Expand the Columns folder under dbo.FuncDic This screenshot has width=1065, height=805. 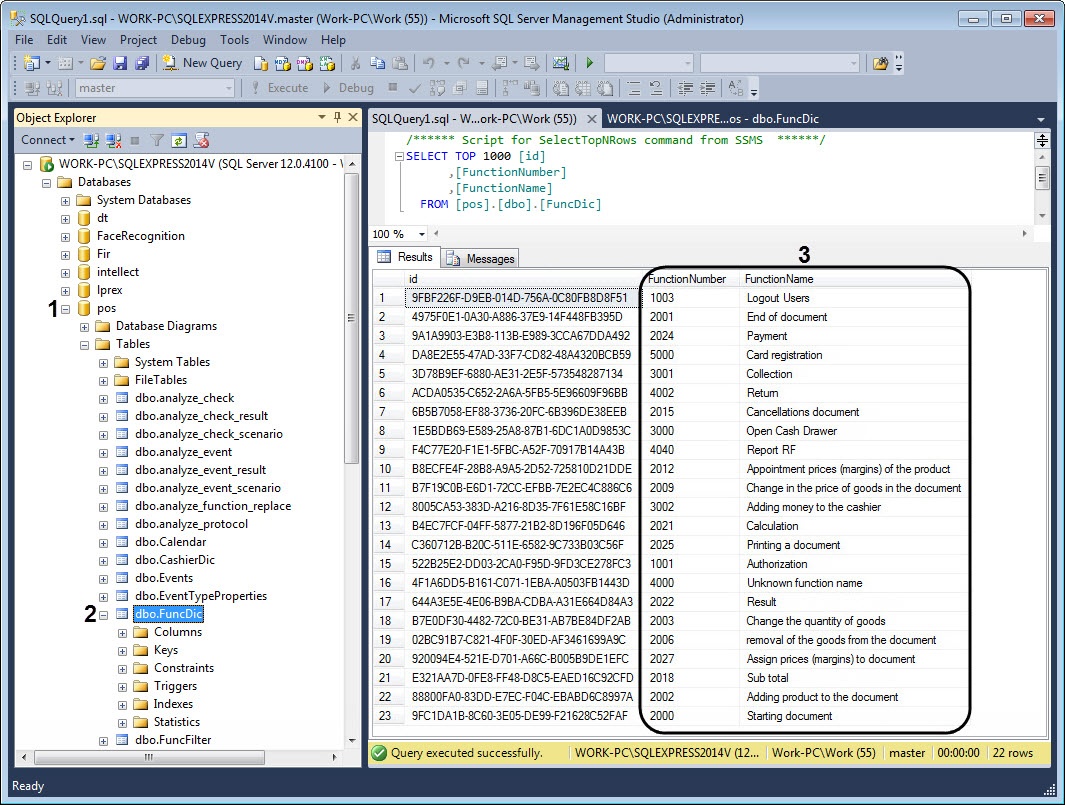tap(123, 632)
